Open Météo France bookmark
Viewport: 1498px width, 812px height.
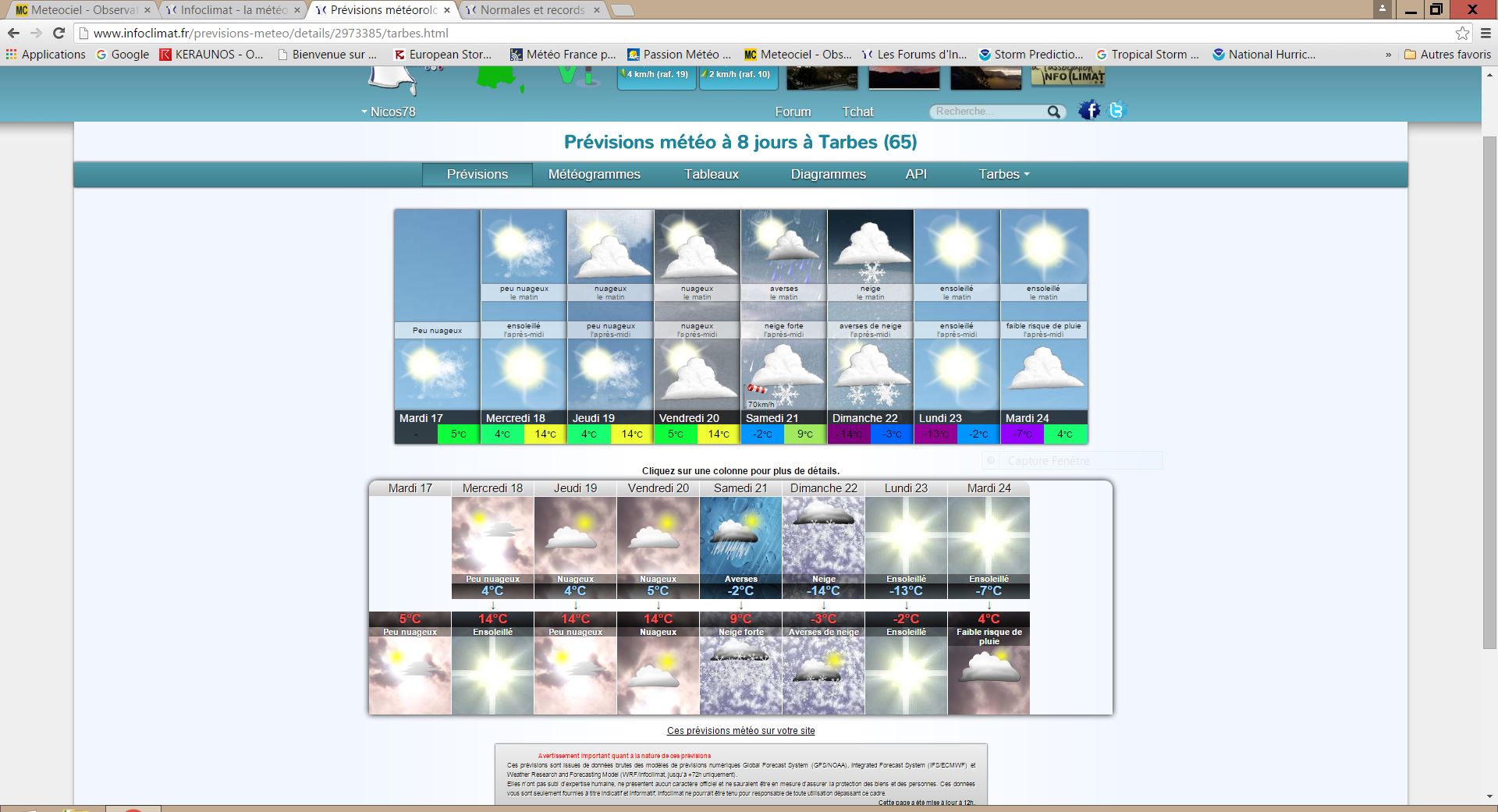point(563,55)
